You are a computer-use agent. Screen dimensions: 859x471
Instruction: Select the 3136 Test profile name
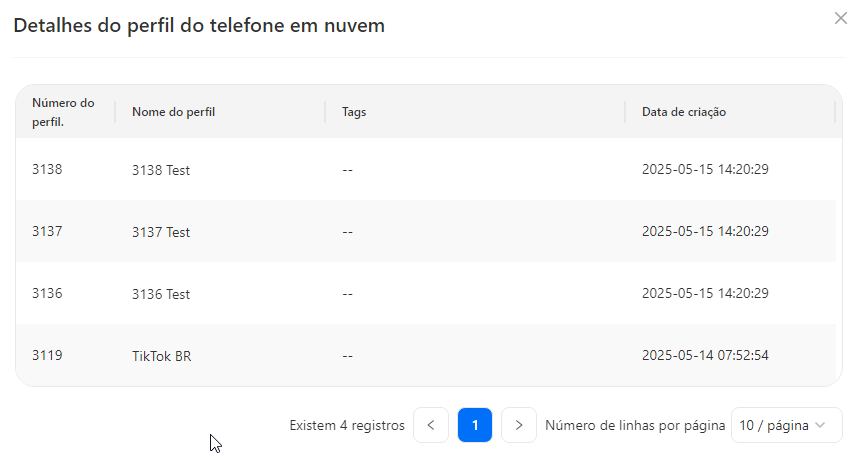coord(161,294)
